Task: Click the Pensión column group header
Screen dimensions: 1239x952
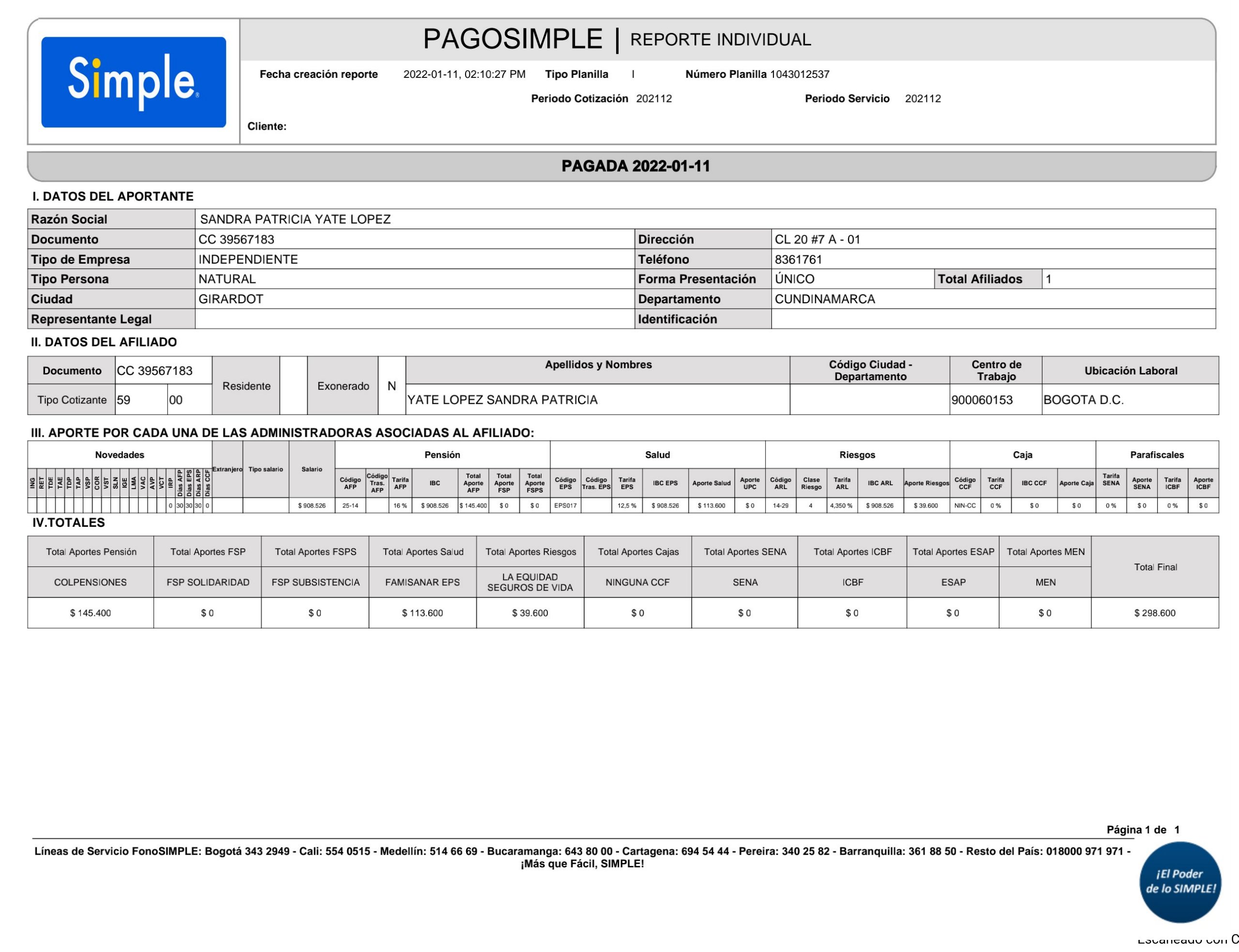Action: (442, 455)
